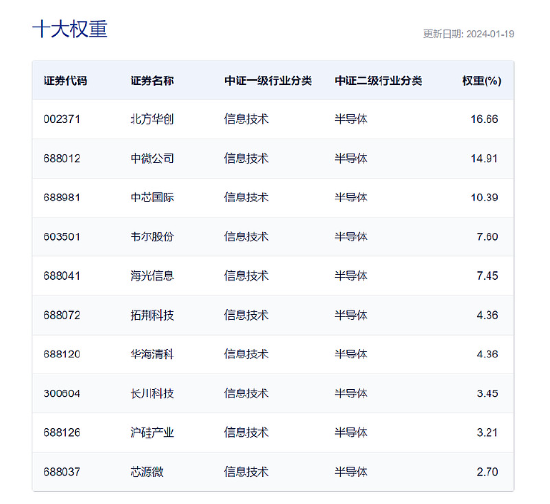Select security code 300604
550x504 pixels.
[62, 394]
